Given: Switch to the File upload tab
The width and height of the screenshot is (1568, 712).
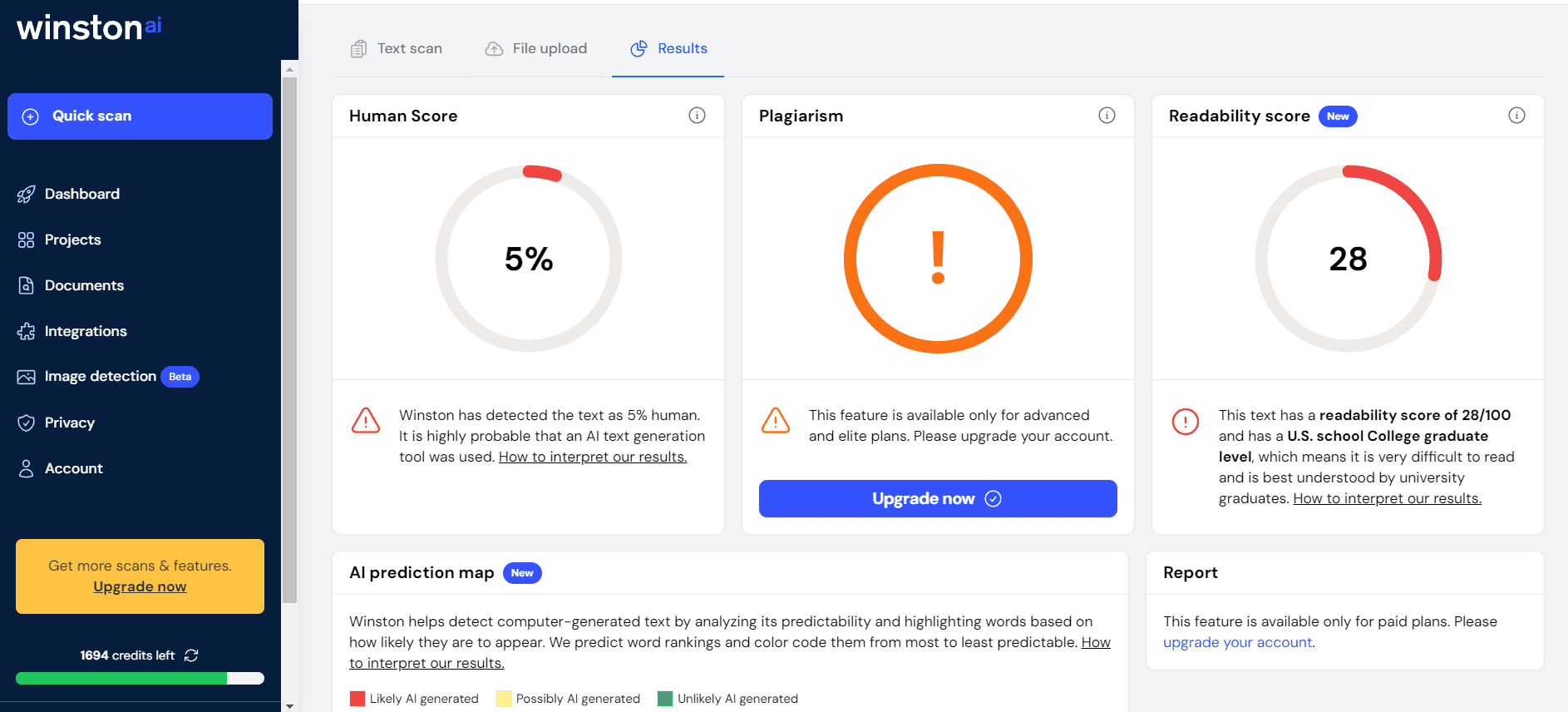Looking at the screenshot, I should 536,49.
